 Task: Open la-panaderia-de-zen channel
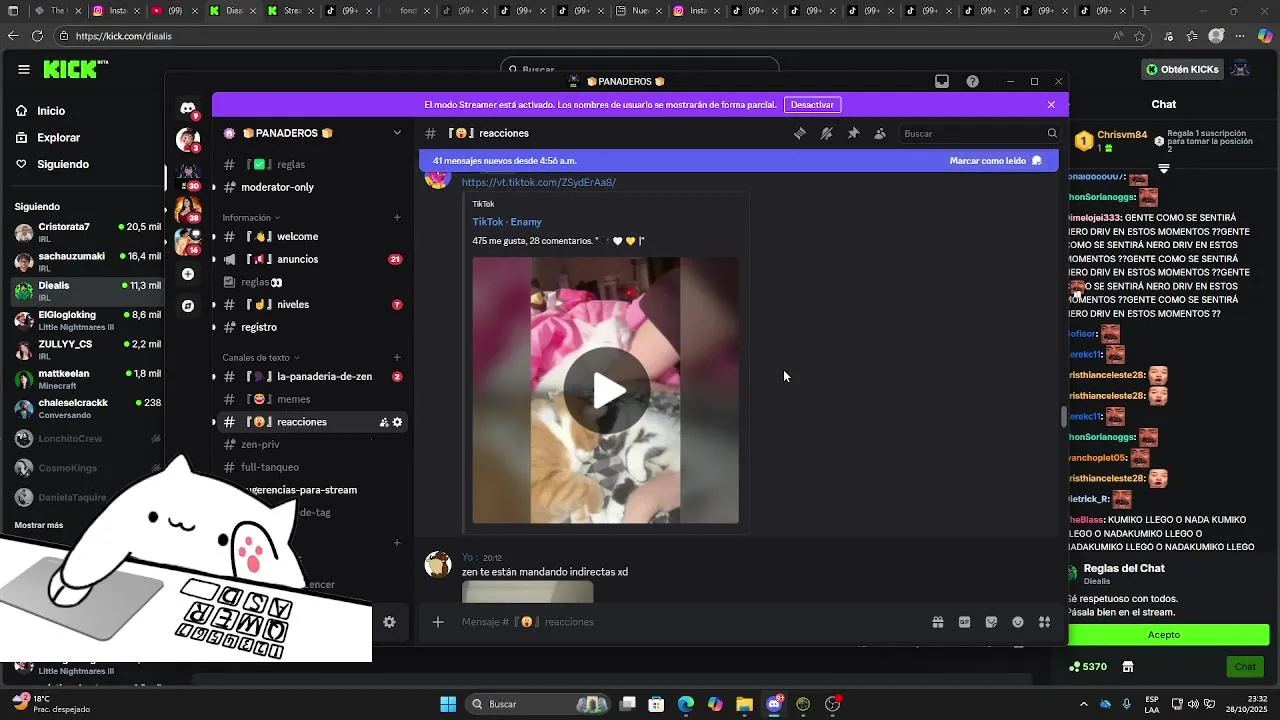tap(311, 377)
